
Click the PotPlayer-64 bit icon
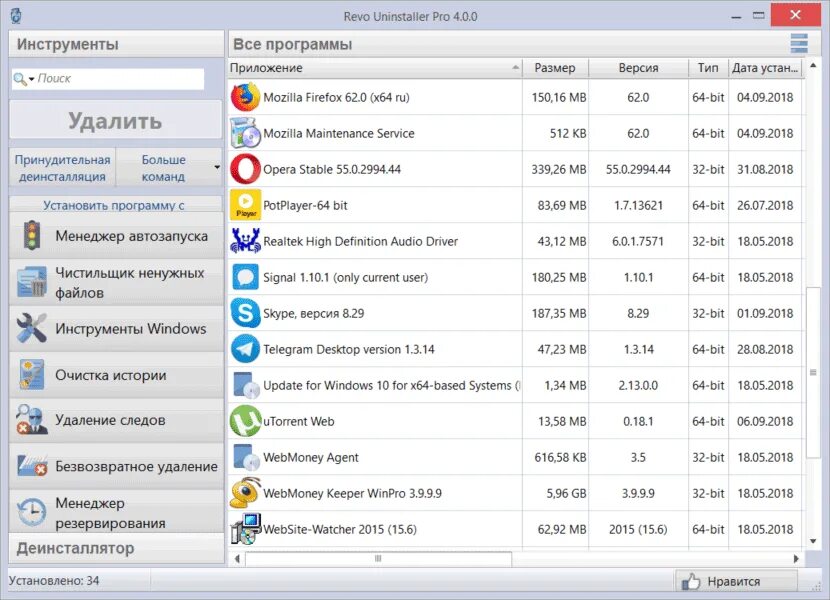coord(245,205)
